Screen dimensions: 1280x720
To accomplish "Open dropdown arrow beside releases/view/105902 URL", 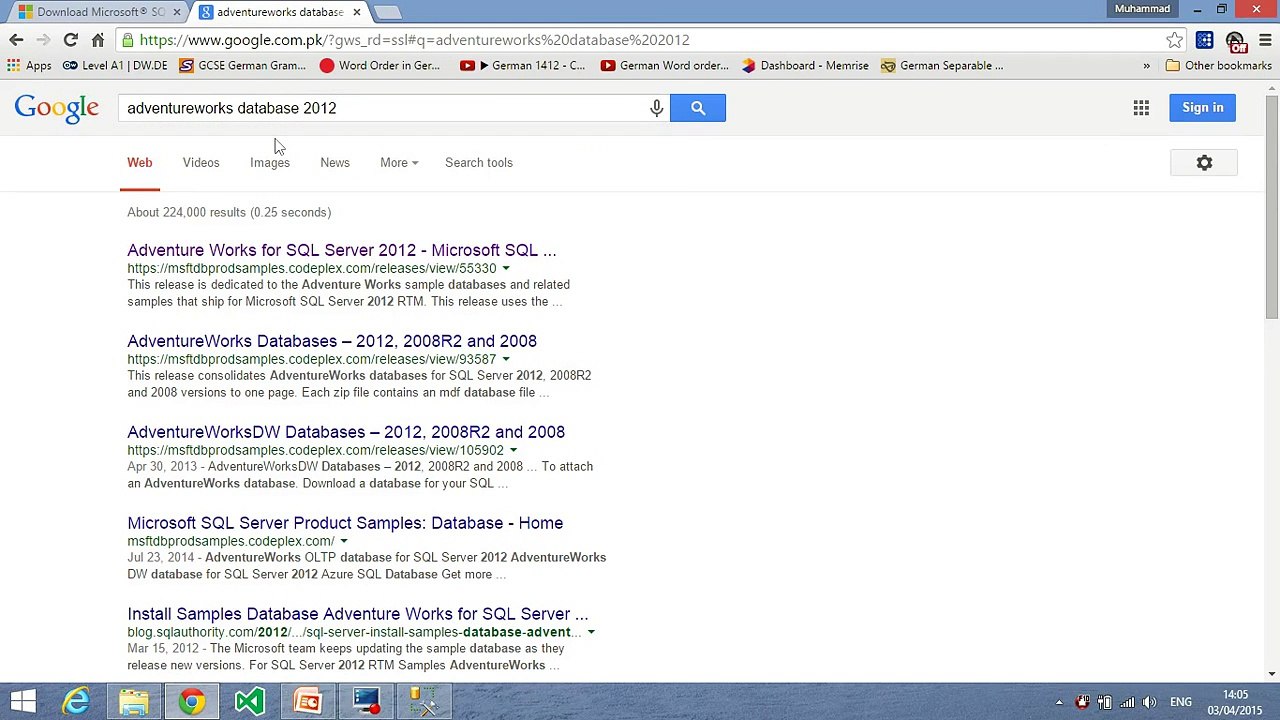I will click(x=514, y=450).
